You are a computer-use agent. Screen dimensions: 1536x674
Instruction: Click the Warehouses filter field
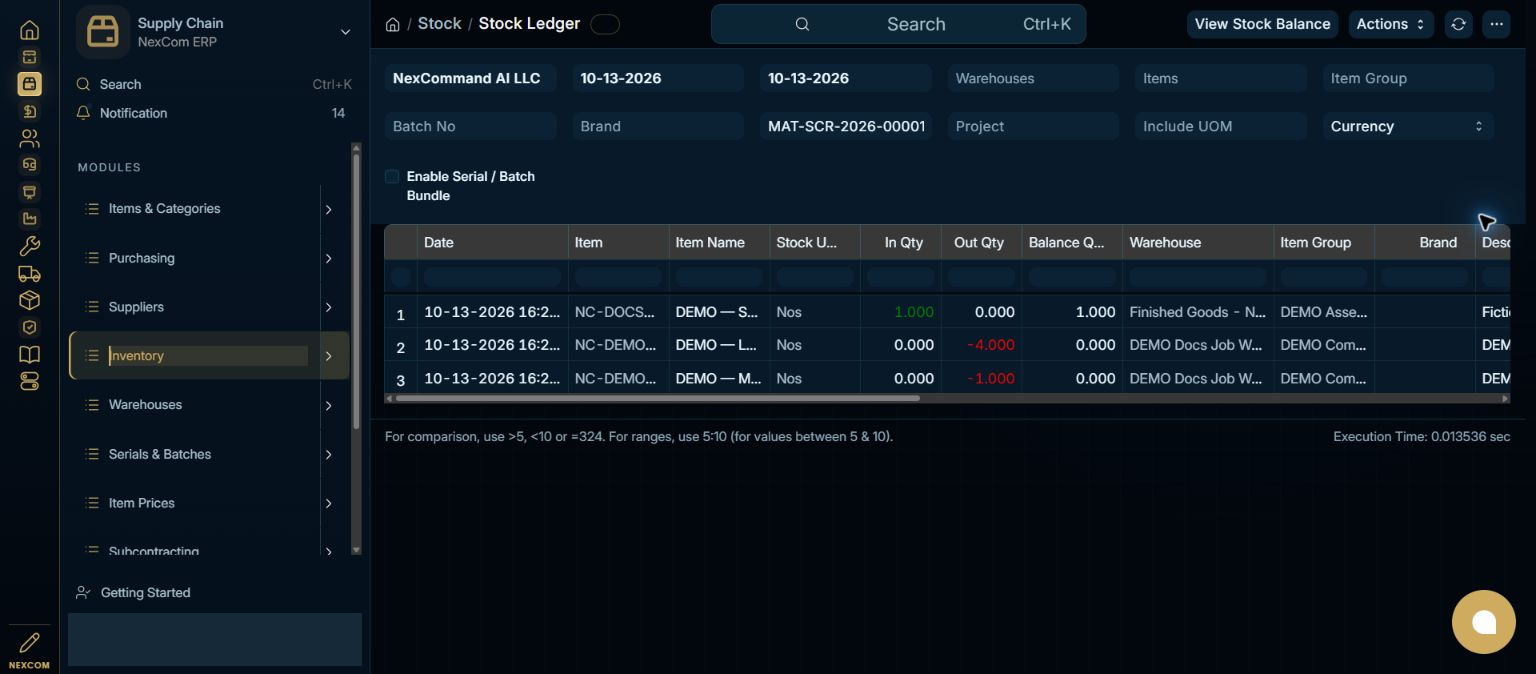click(1033, 78)
